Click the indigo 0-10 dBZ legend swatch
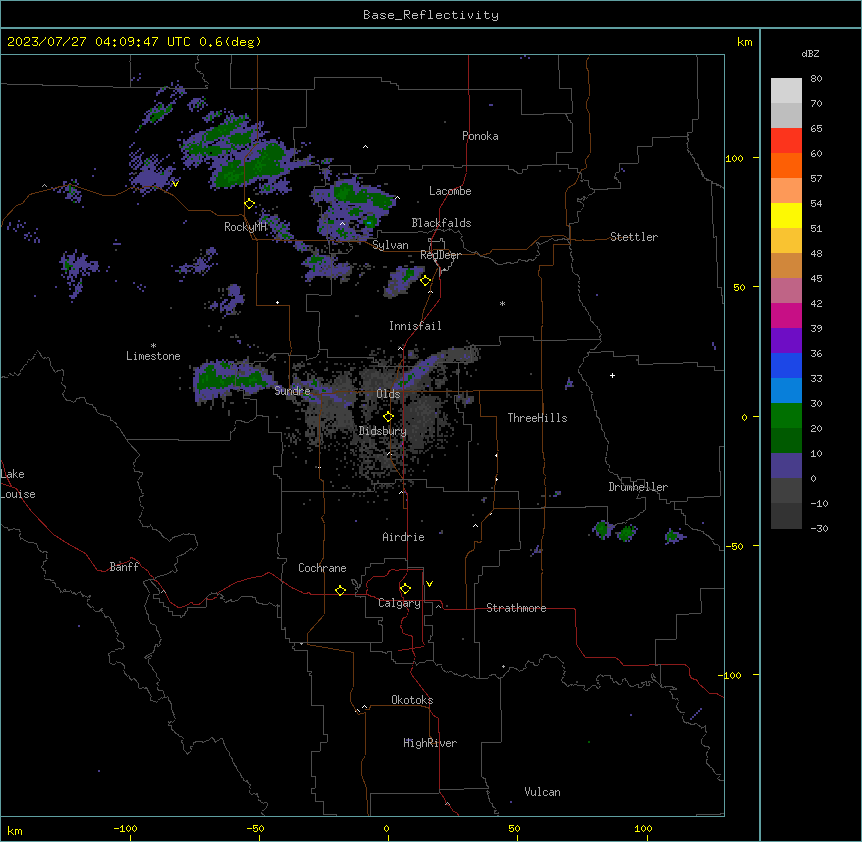862x842 pixels. pos(786,466)
